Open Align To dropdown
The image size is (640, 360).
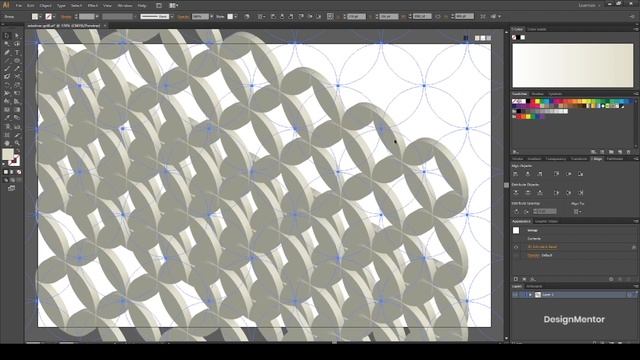(x=577, y=211)
